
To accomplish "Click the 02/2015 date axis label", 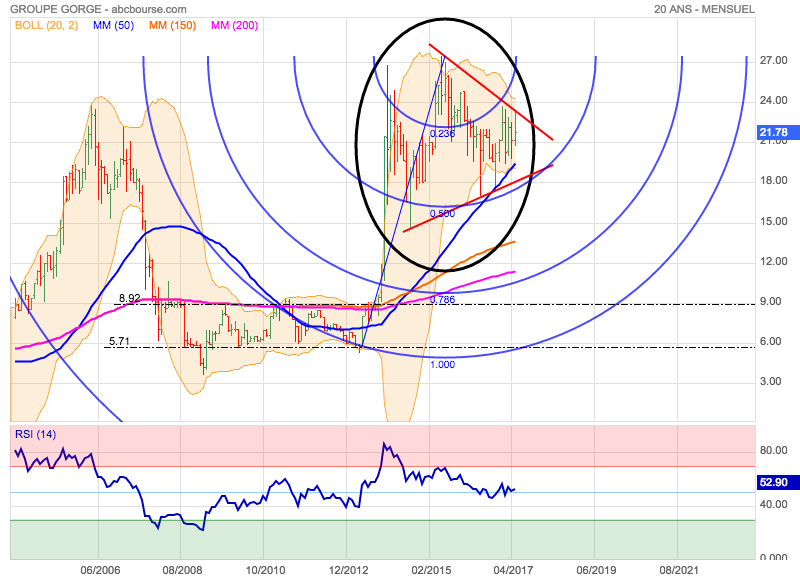I will 431,570.
